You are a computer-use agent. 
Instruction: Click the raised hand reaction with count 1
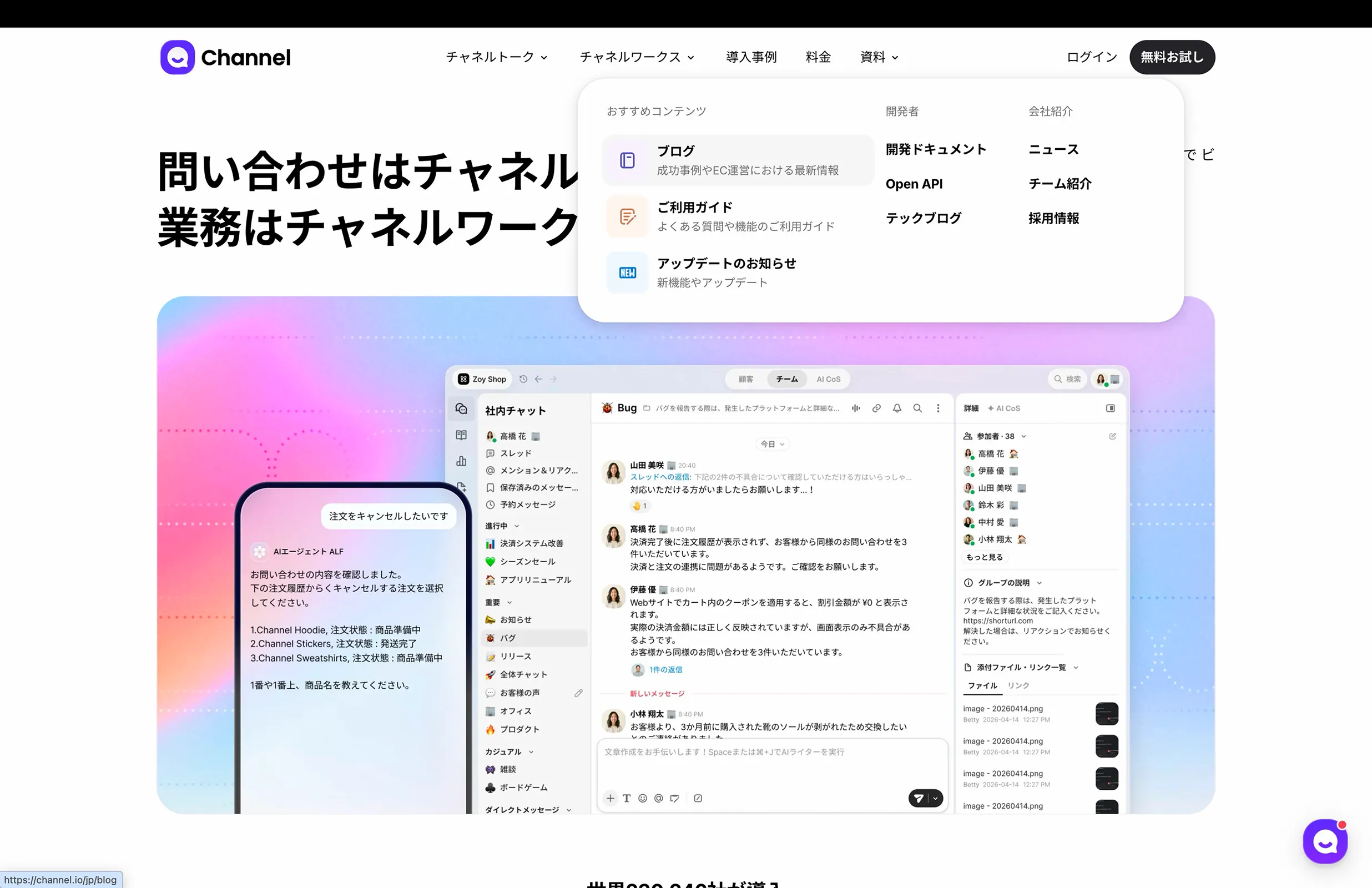[639, 506]
